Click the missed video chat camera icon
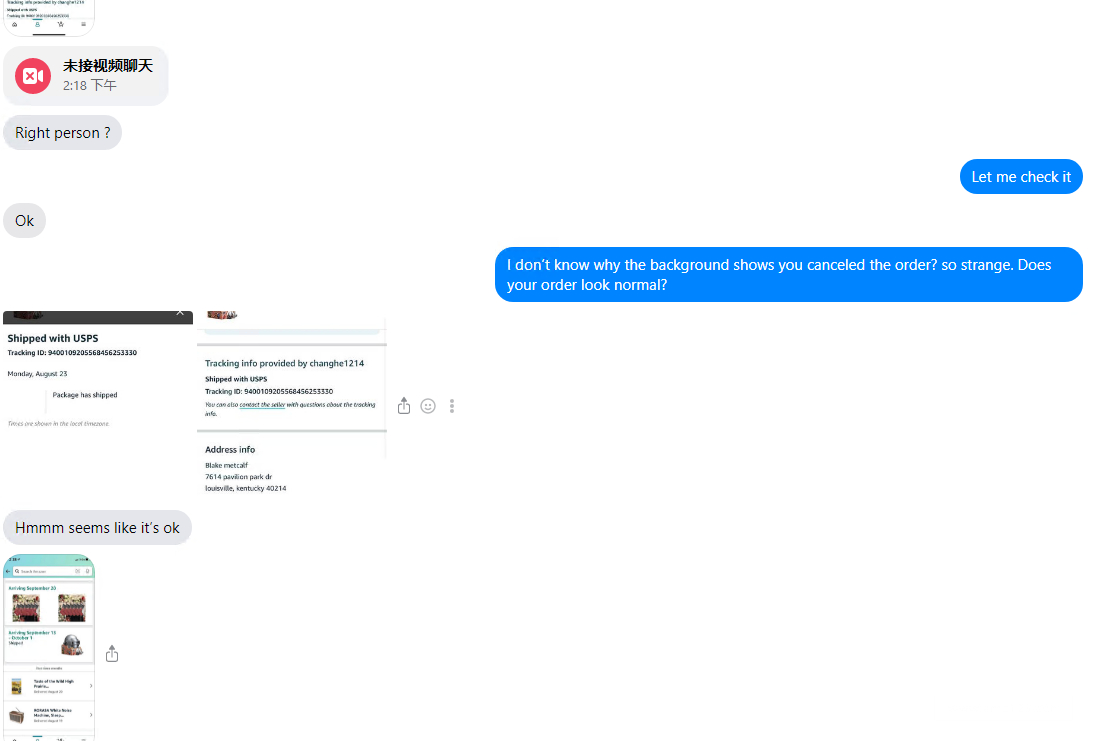This screenshot has width=1094, height=741. coord(33,76)
